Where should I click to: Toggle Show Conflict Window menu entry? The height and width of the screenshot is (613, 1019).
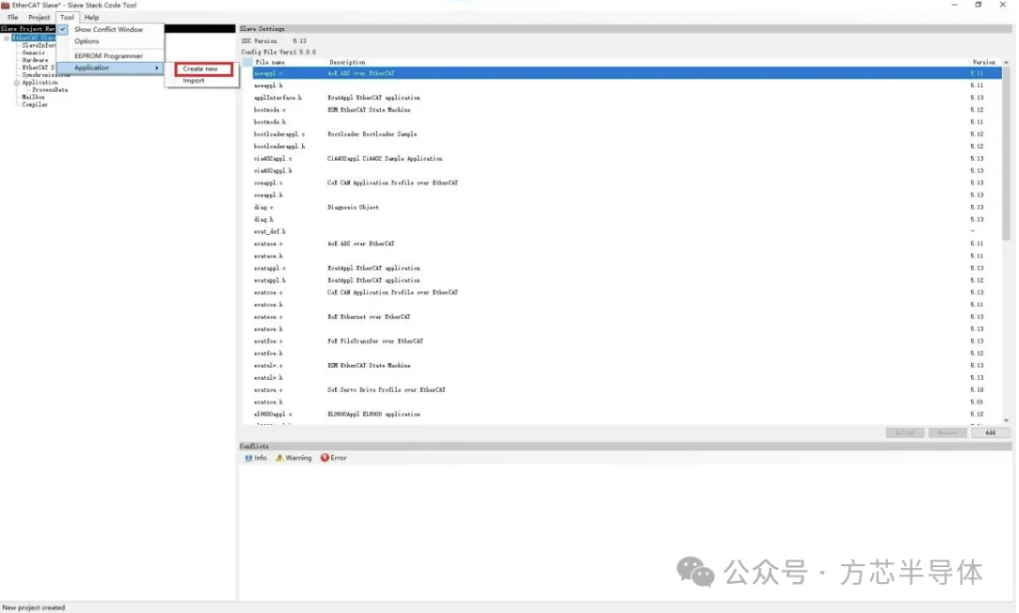click(109, 29)
